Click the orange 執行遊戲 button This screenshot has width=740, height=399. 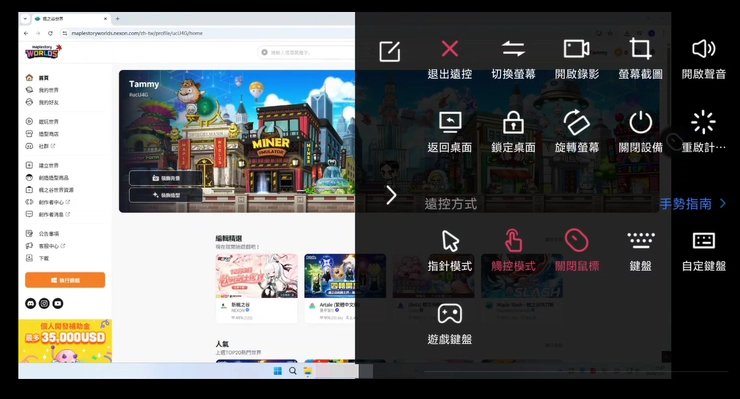tap(65, 280)
